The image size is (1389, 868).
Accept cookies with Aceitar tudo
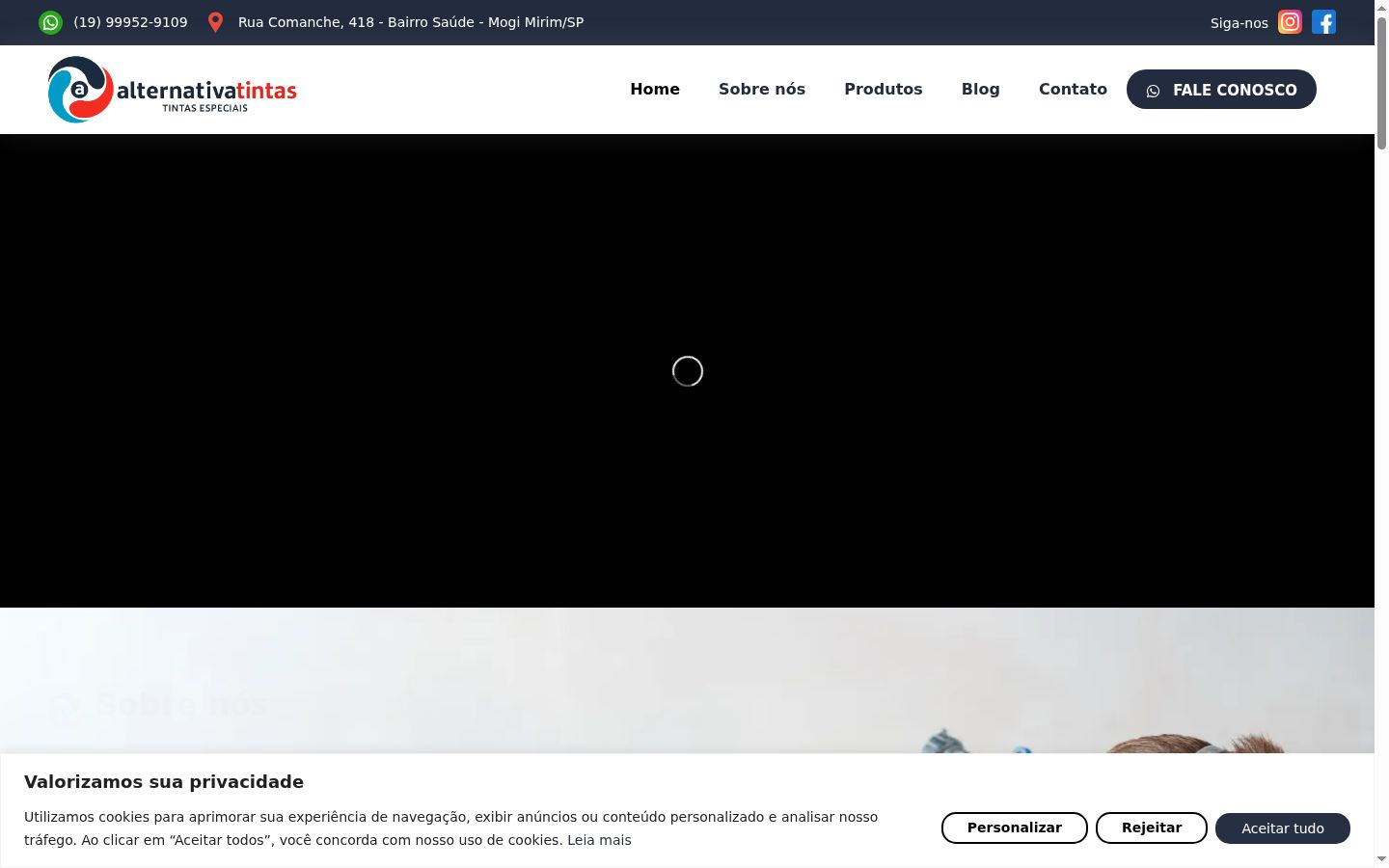click(x=1283, y=827)
